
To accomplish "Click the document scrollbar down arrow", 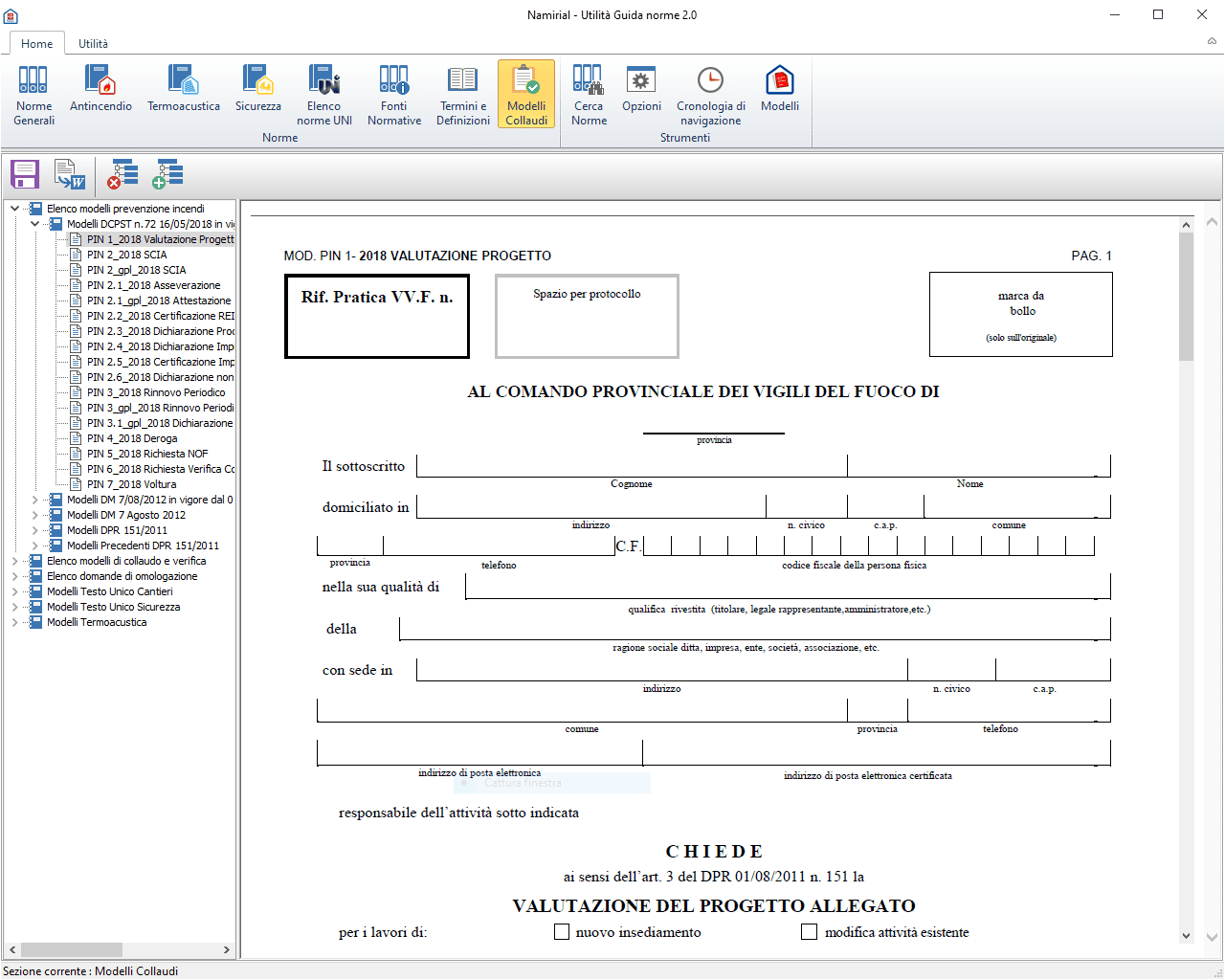I will [x=1187, y=936].
